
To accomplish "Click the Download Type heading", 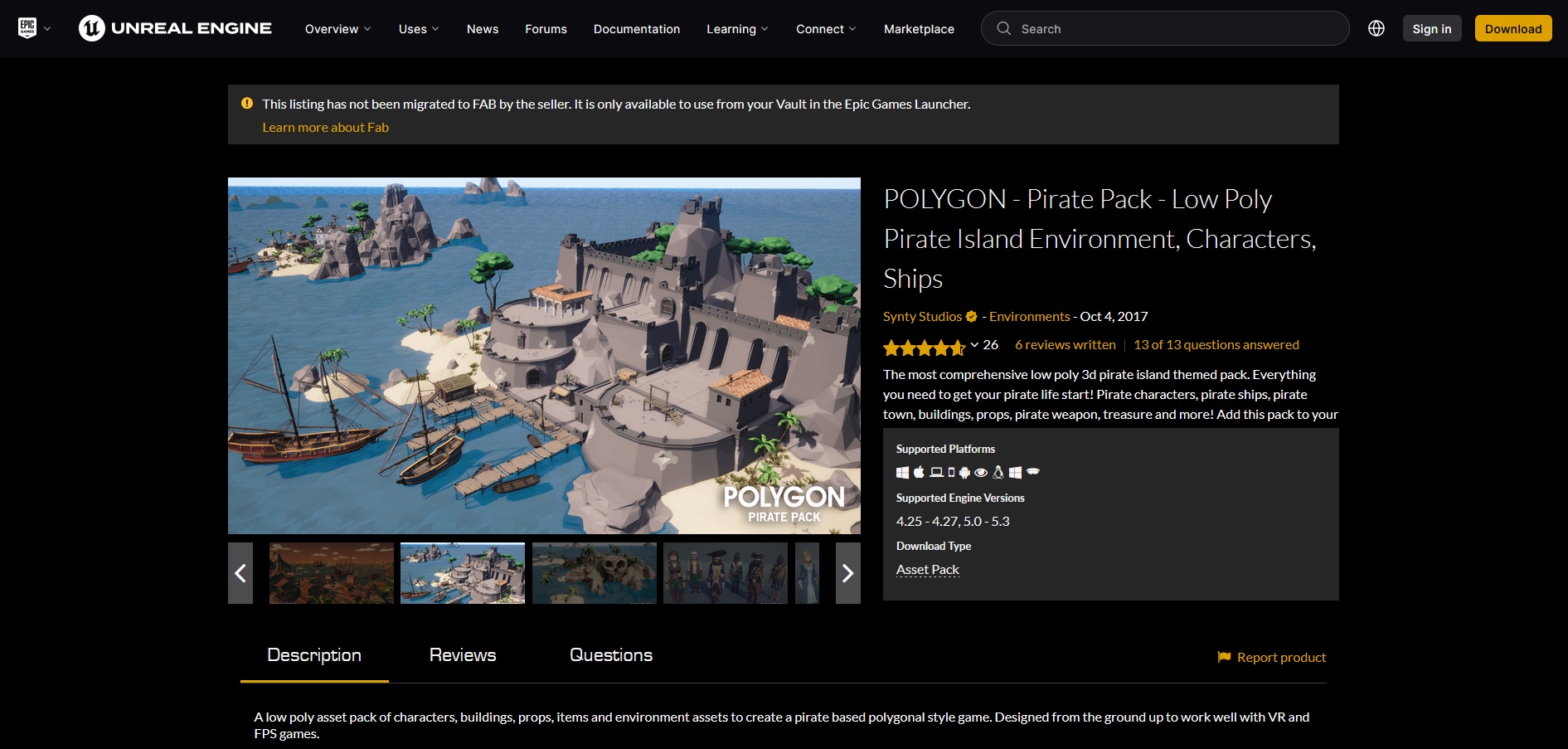I will coord(934,546).
